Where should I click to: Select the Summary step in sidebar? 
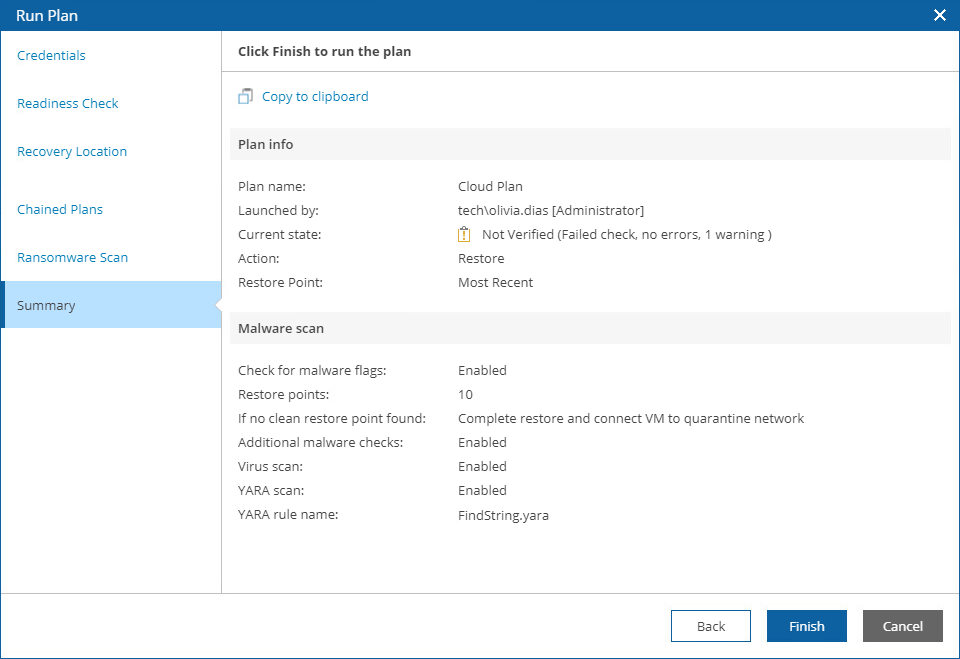pos(46,306)
